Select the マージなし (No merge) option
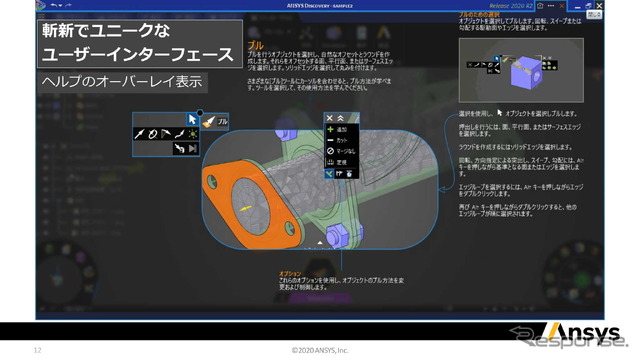The width and height of the screenshot is (640, 360). point(341,151)
